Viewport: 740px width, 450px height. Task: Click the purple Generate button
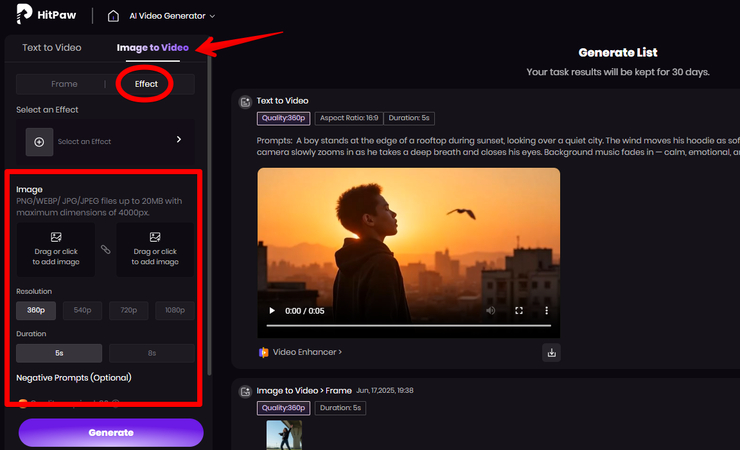click(x=110, y=432)
